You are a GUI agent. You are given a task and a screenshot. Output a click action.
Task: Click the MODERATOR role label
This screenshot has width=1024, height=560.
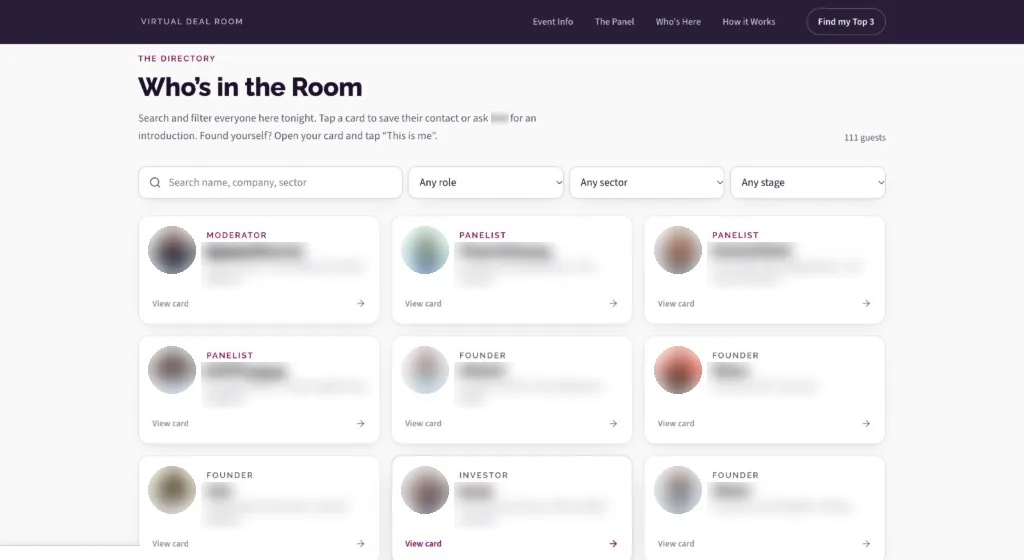pos(236,235)
